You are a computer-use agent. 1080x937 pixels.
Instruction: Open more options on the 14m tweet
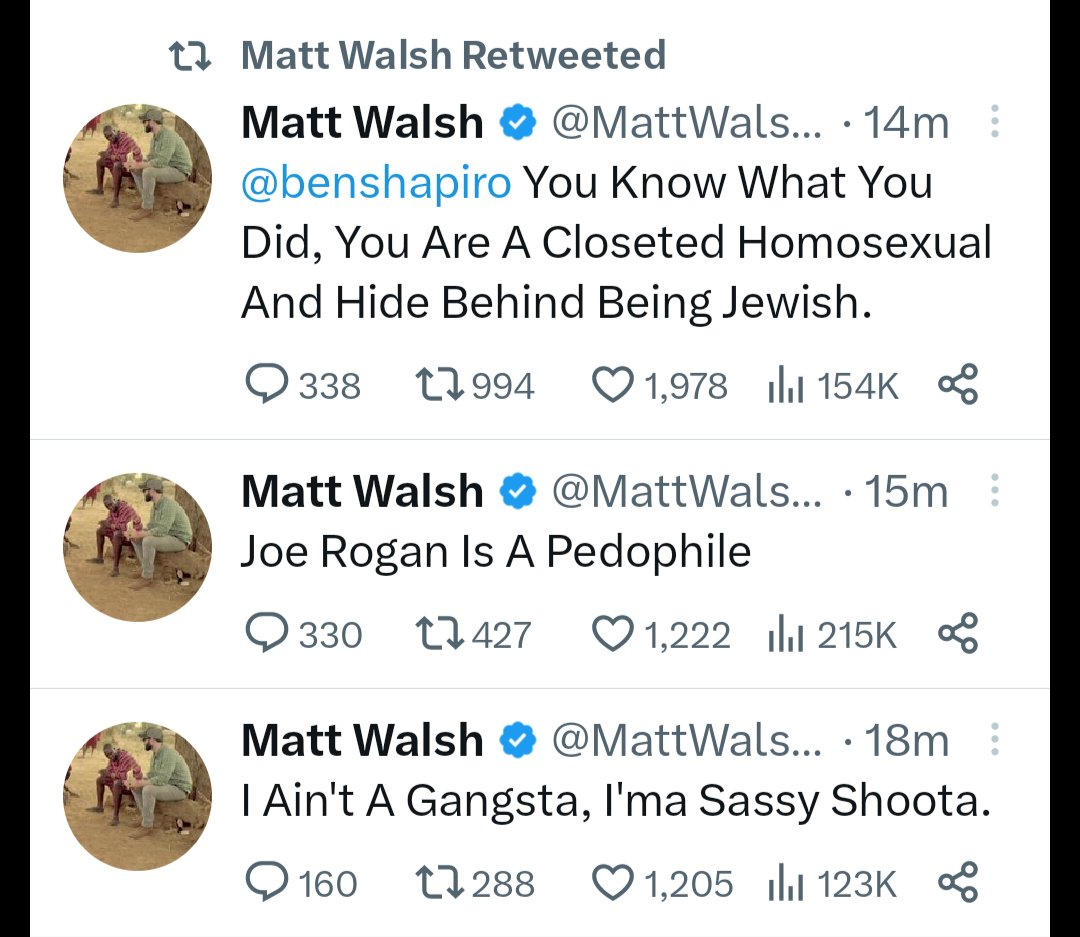point(994,121)
